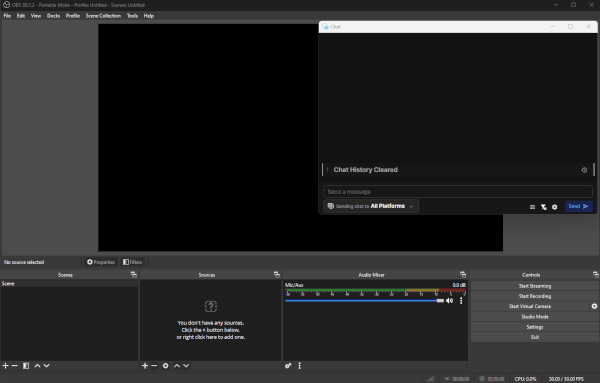
Task: Click '30.00 / 30.00 FPS' status text
Action: 566,379
